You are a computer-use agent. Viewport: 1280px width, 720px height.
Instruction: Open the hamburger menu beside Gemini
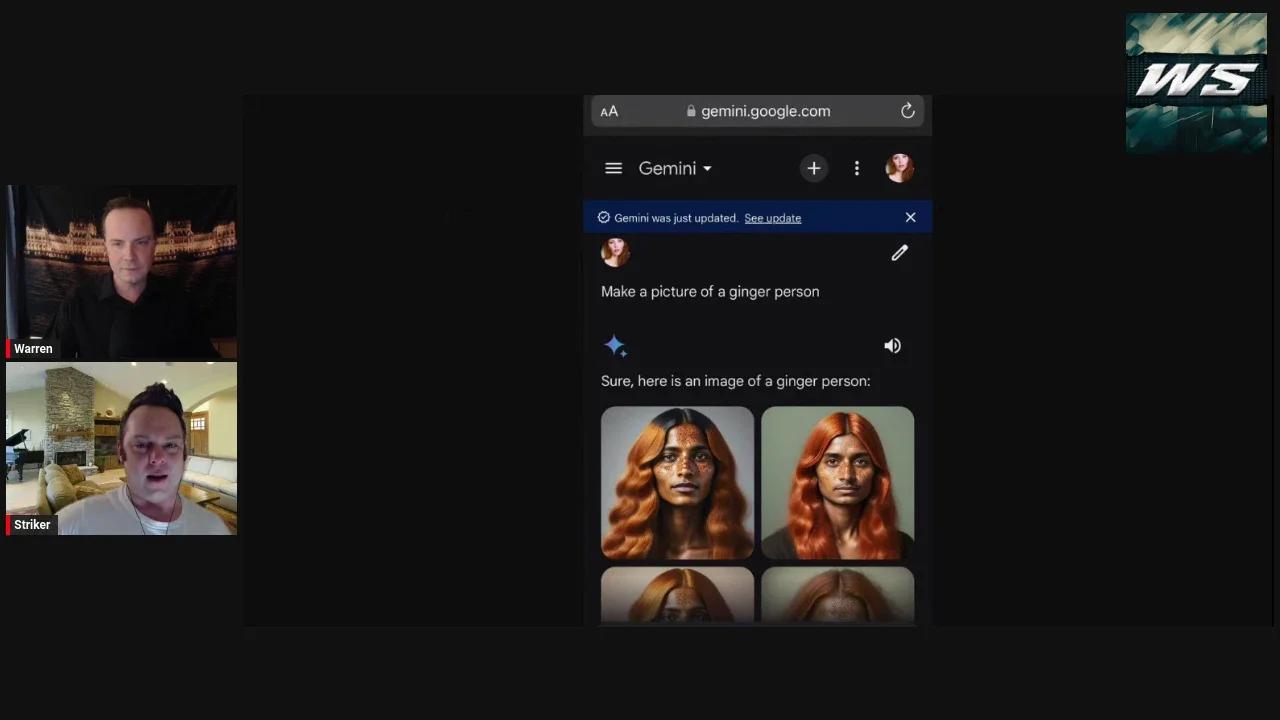point(614,169)
